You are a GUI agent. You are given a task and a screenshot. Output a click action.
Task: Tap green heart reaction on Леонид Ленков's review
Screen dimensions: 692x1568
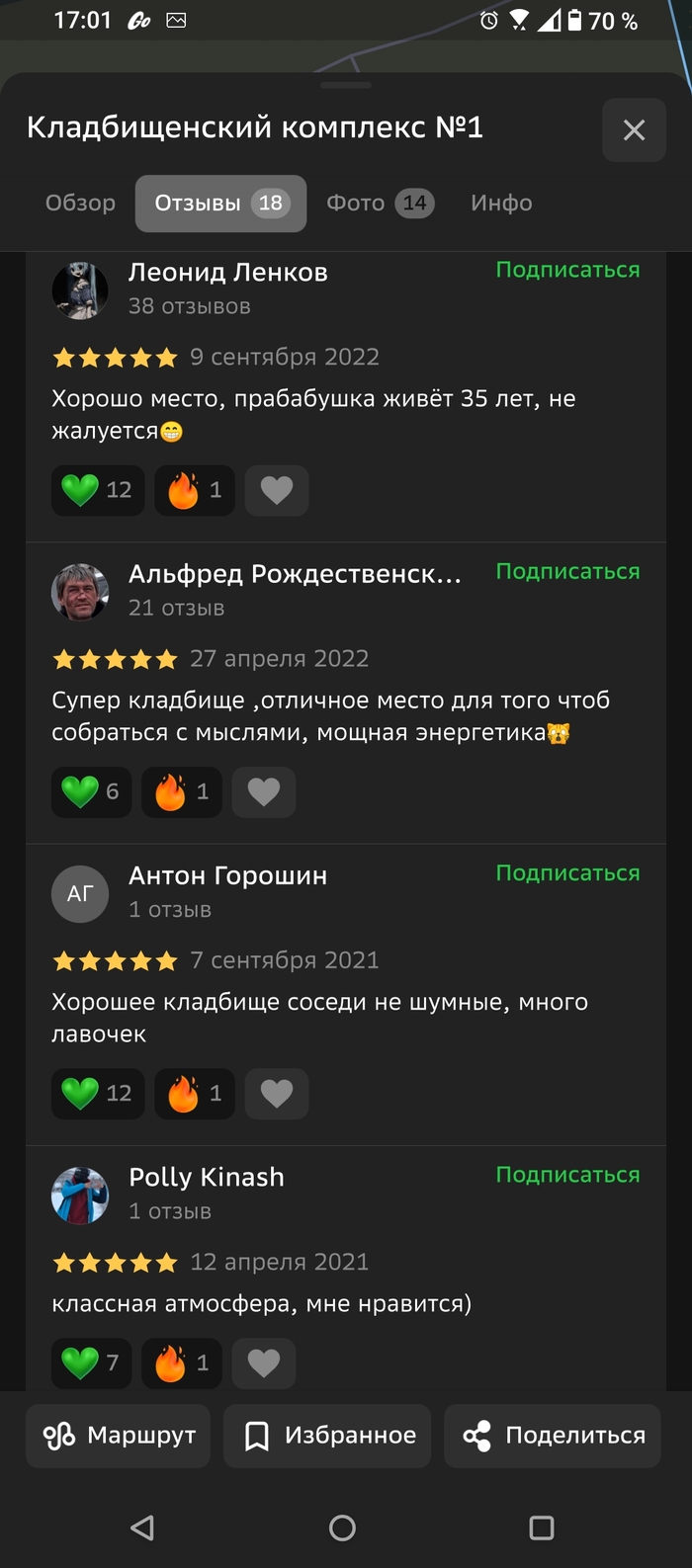[x=98, y=490]
